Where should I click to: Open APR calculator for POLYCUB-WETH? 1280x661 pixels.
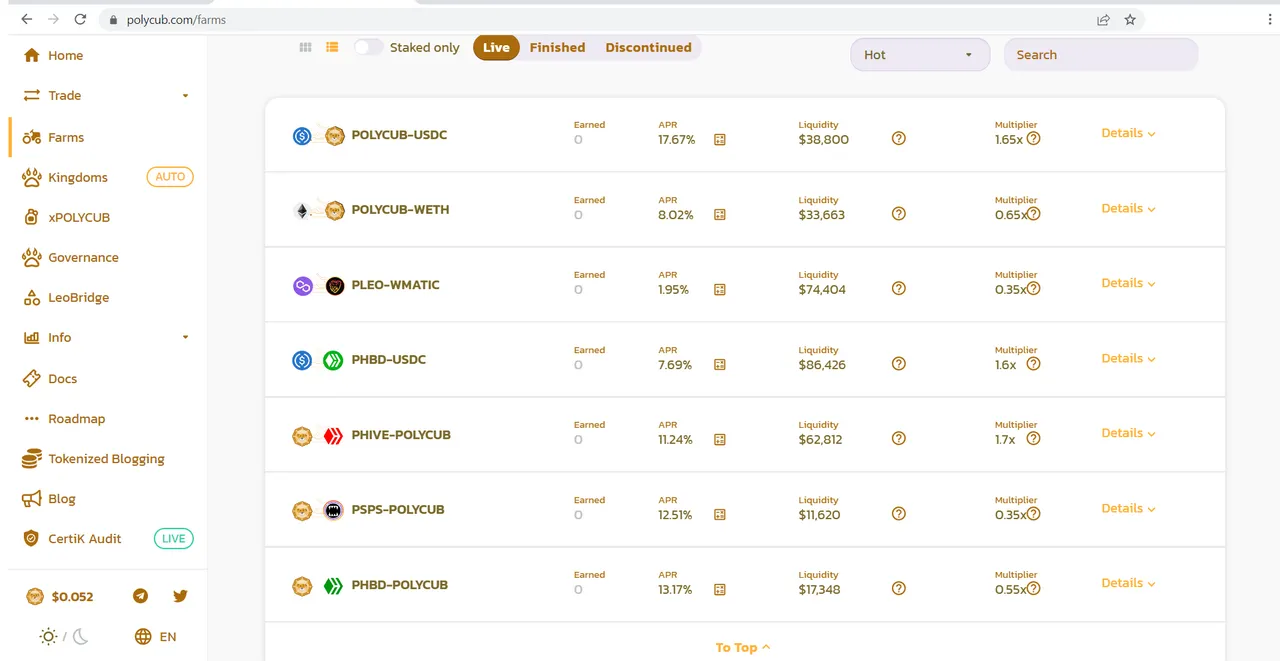point(719,215)
